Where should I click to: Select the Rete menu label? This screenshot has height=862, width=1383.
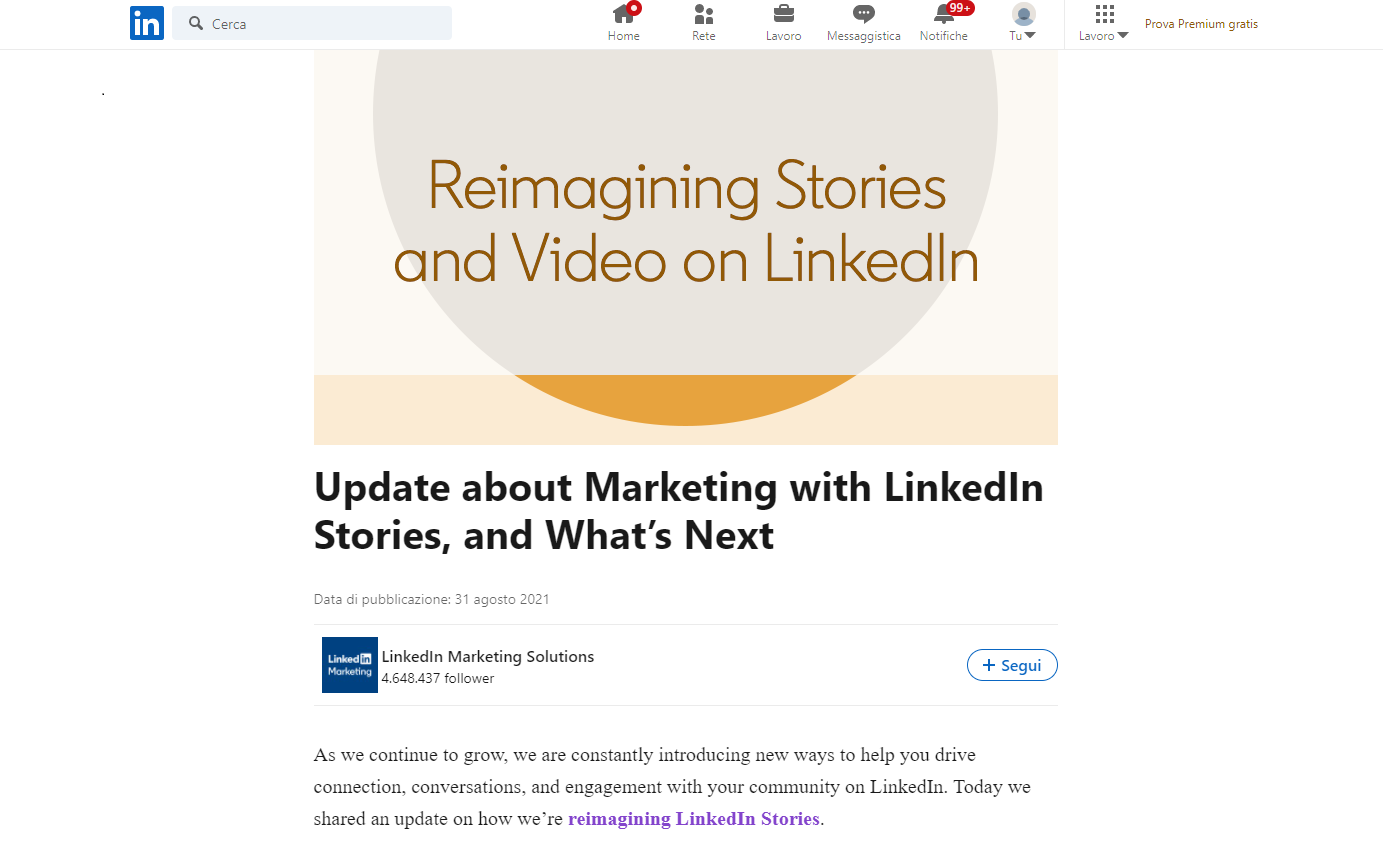tap(704, 36)
